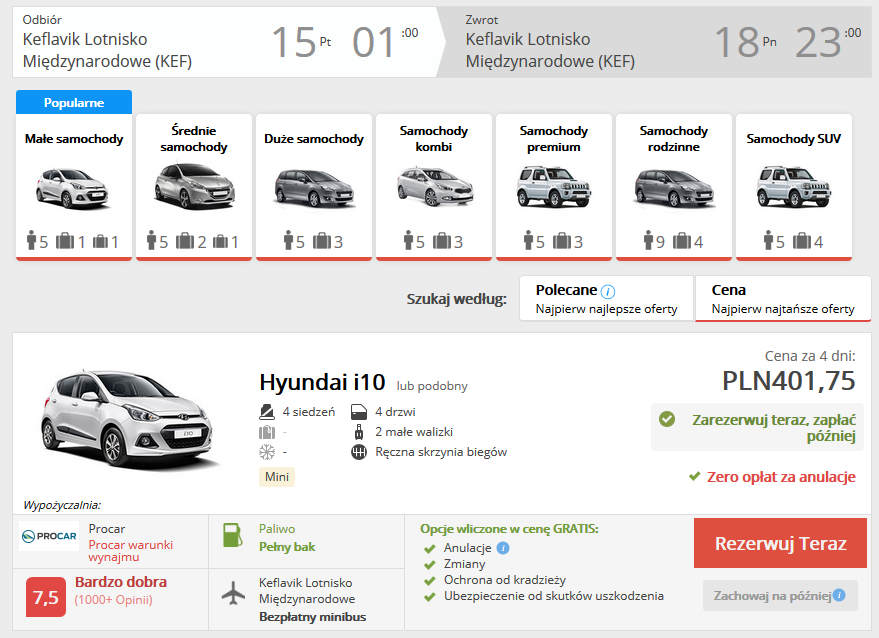The height and width of the screenshot is (638, 879).
Task: Click the checkmark next to Zmiany
Action: [x=429, y=565]
